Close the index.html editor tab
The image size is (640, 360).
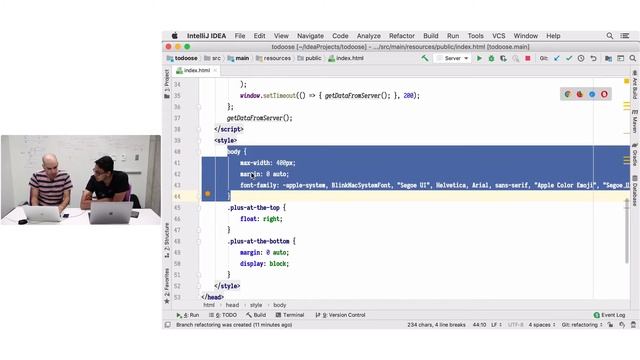pos(215,70)
